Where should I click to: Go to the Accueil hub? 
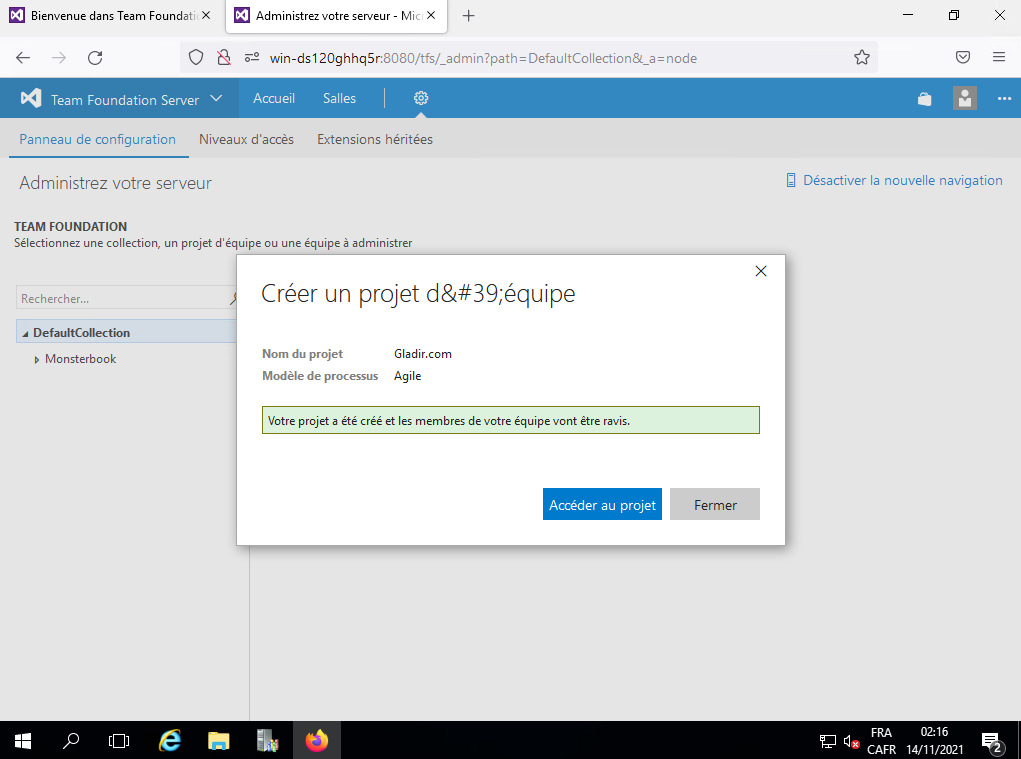273,98
